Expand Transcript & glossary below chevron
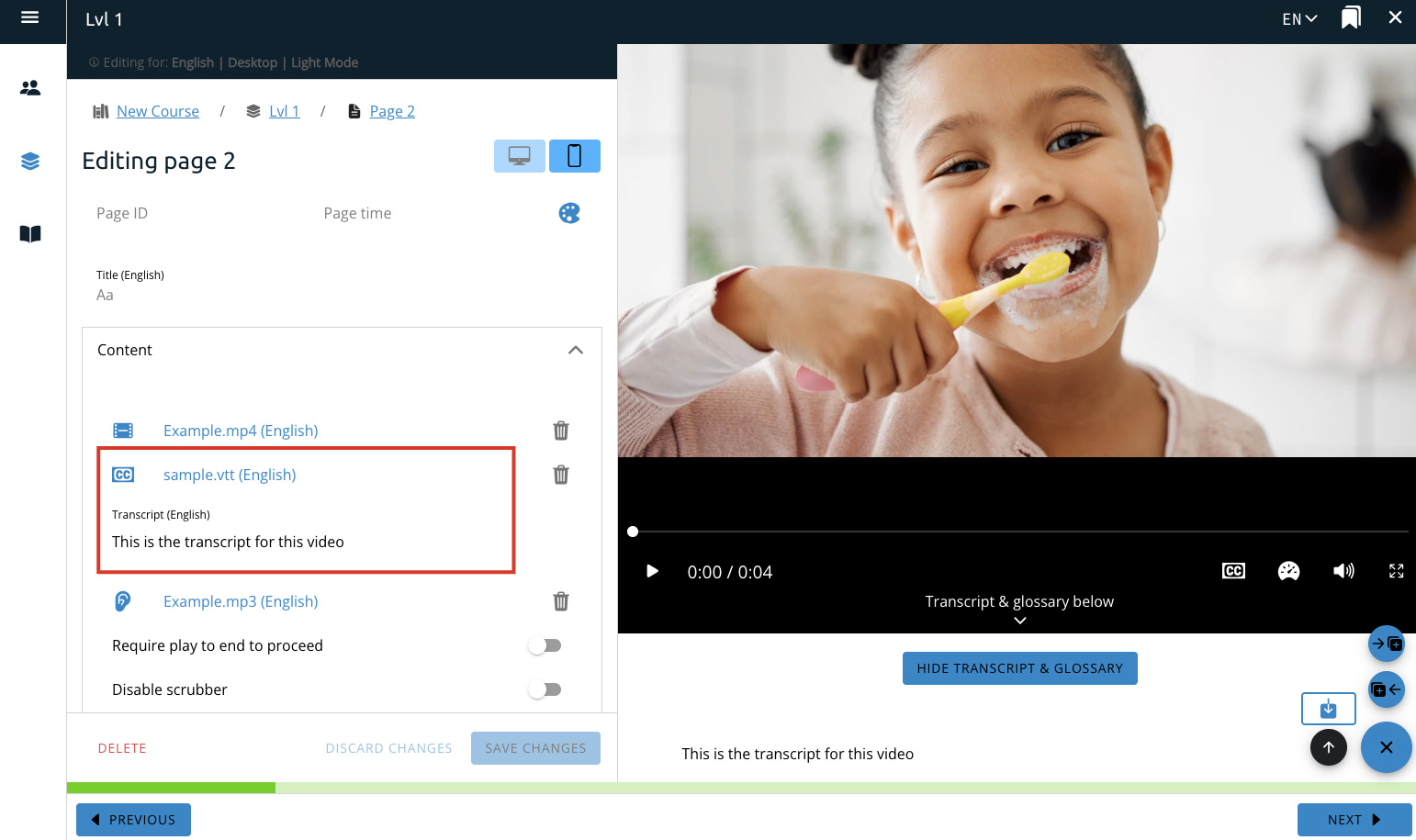This screenshot has width=1416, height=840. pyautogui.click(x=1019, y=621)
